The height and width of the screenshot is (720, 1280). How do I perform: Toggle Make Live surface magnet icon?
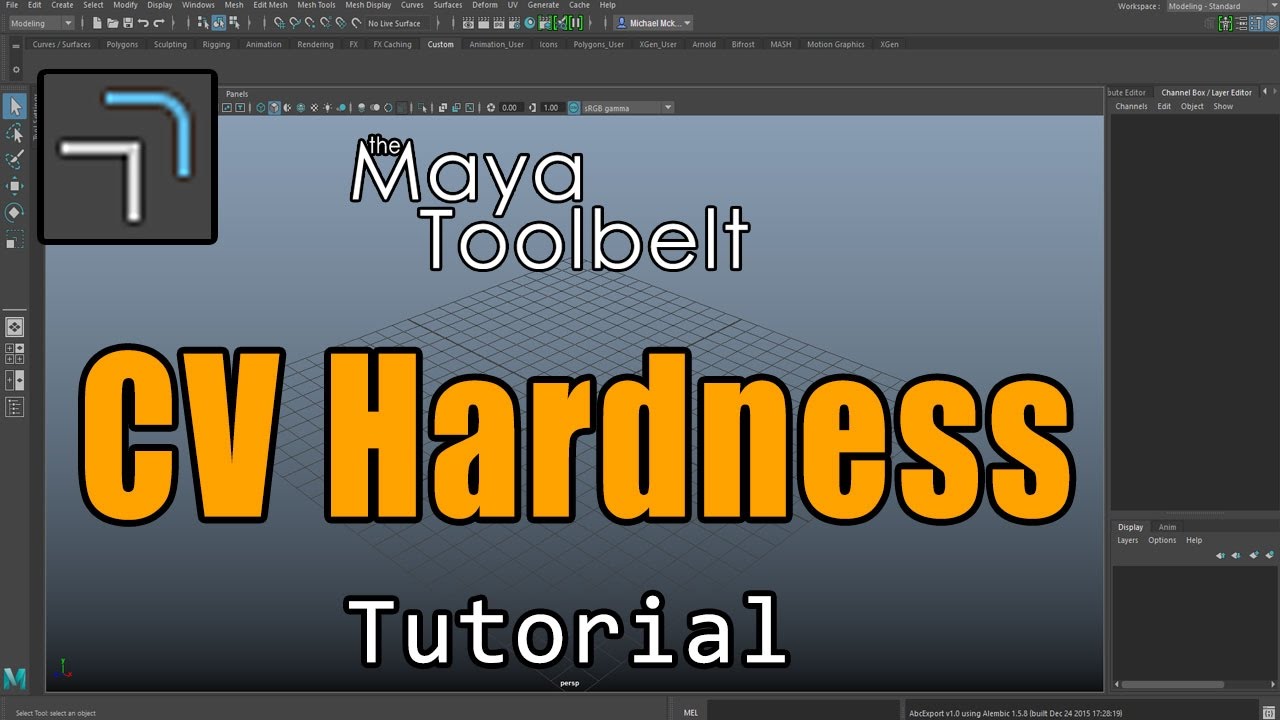[356, 23]
